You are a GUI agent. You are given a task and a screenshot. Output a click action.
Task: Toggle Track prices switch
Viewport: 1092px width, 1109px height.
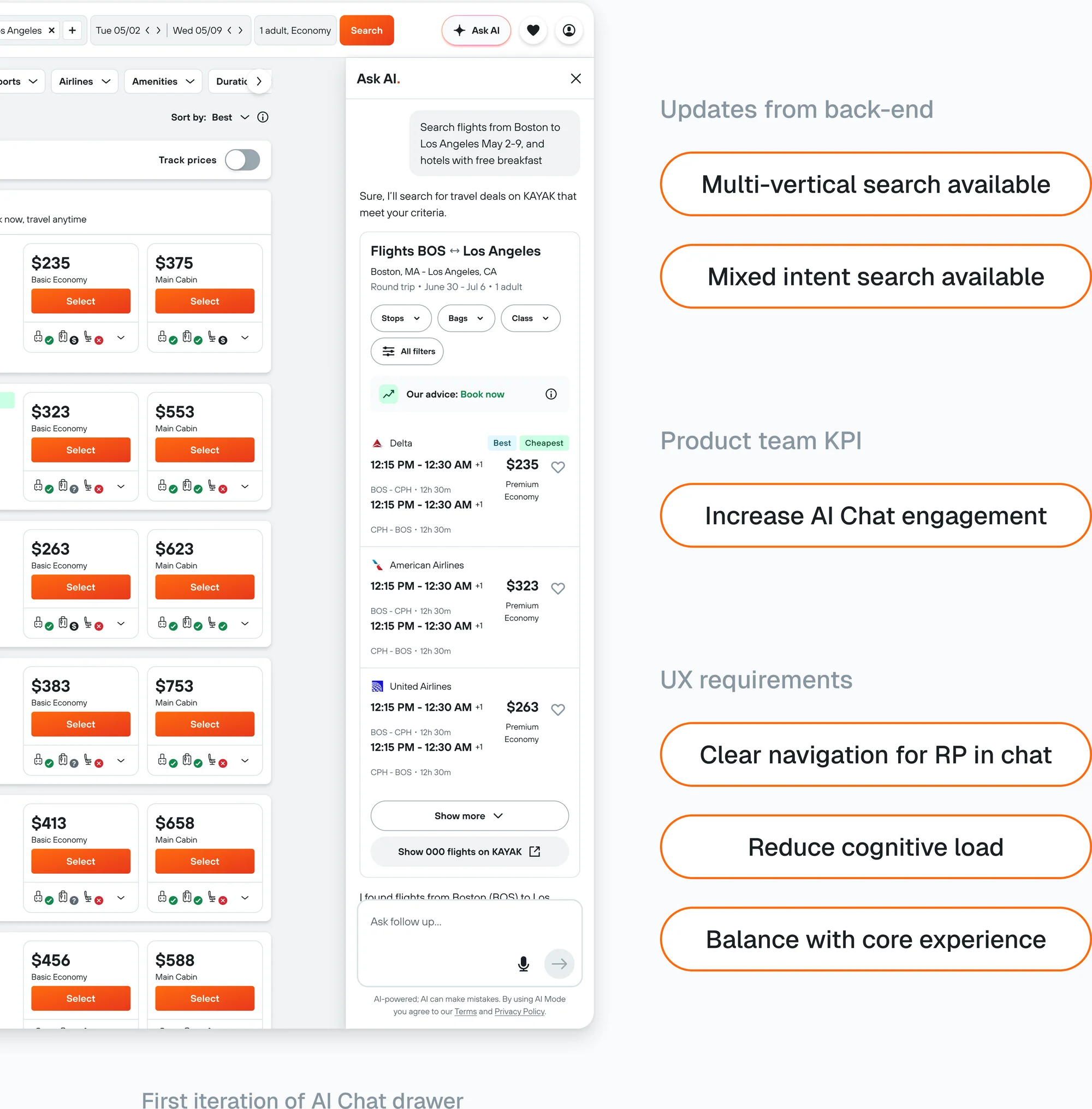pos(242,160)
